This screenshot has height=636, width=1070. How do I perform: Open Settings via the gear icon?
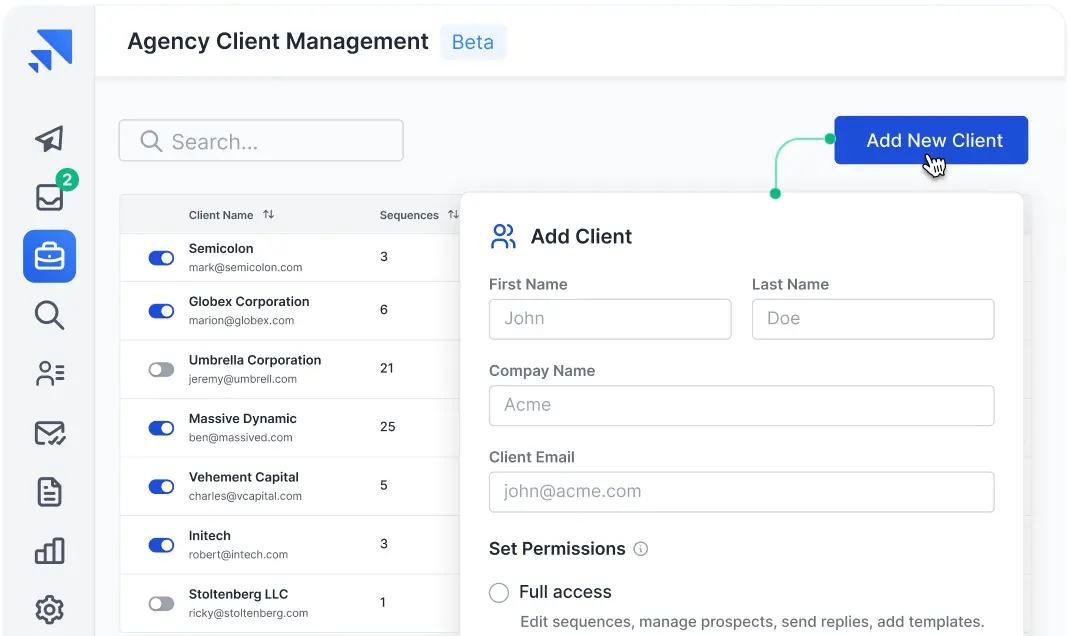[x=49, y=609]
